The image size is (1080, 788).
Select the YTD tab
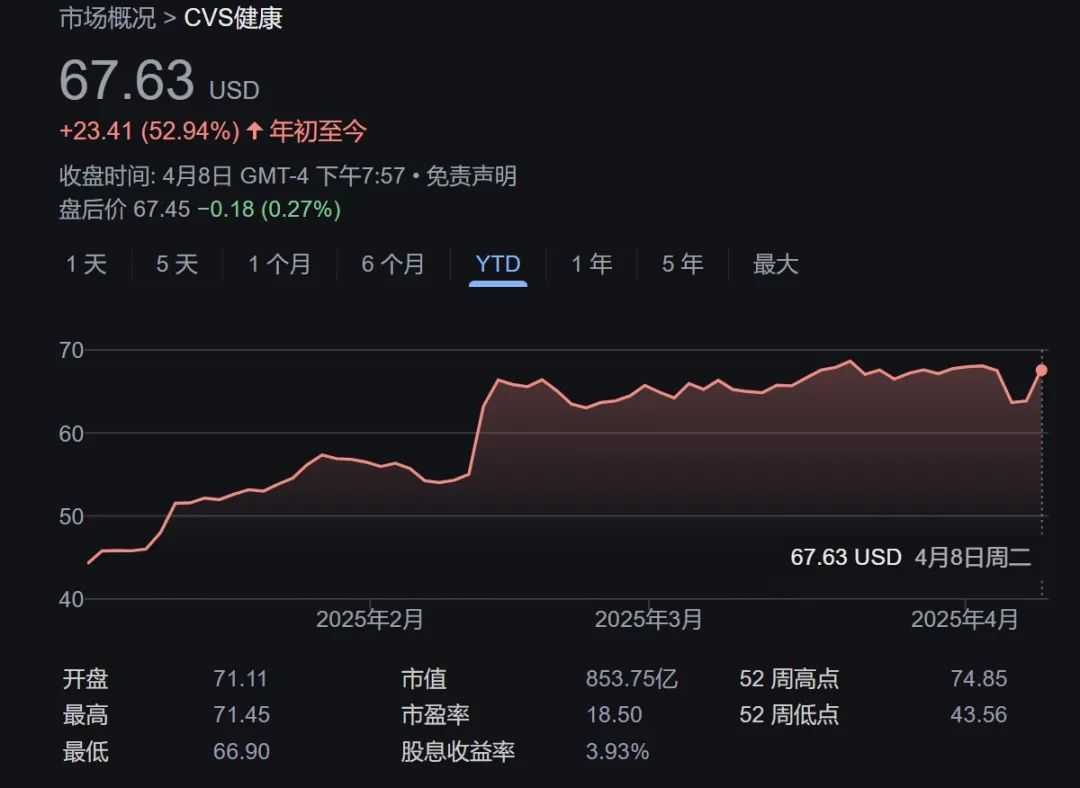[x=498, y=264]
